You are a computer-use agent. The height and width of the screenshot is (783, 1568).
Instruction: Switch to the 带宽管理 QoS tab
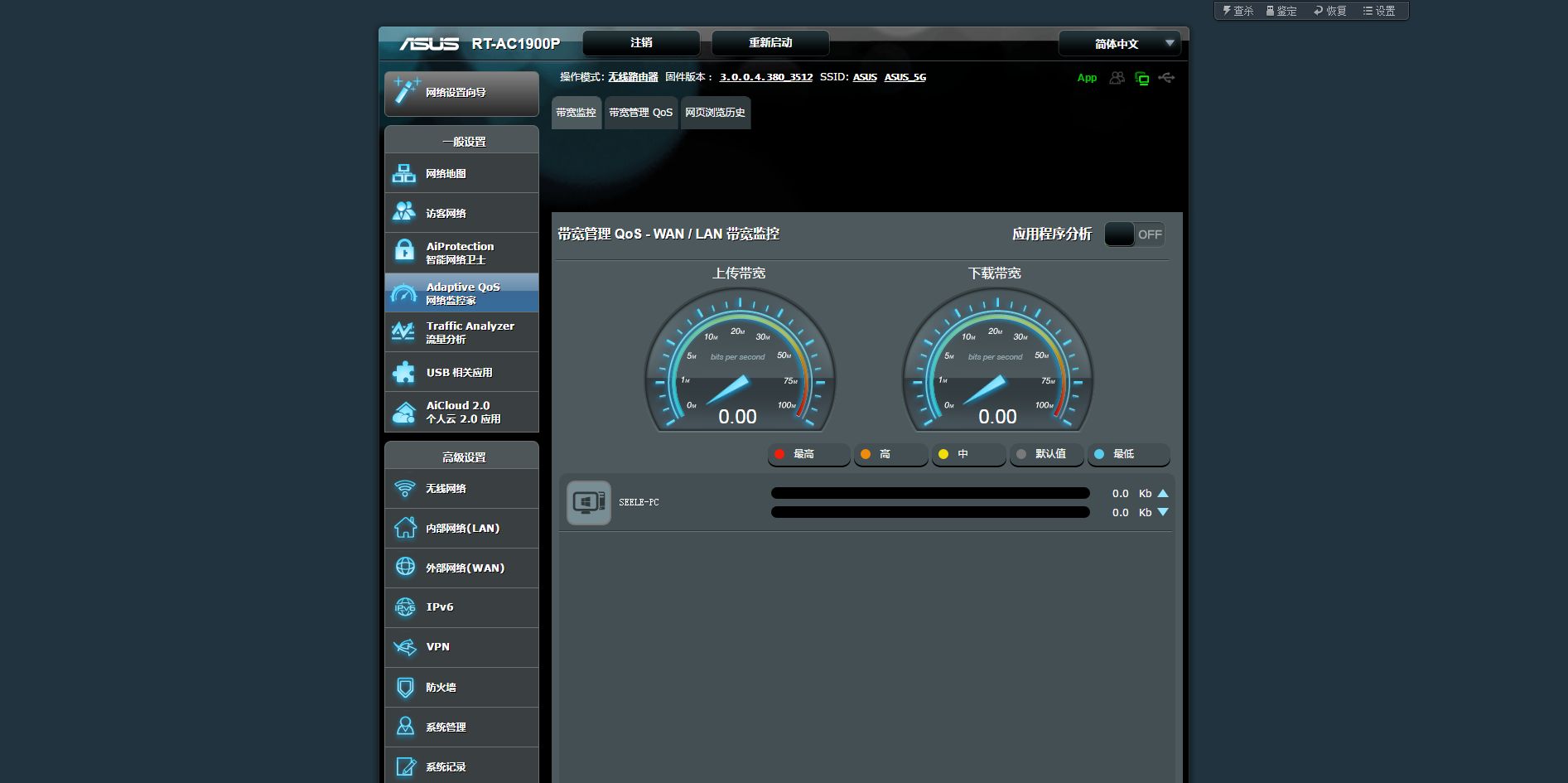point(641,113)
